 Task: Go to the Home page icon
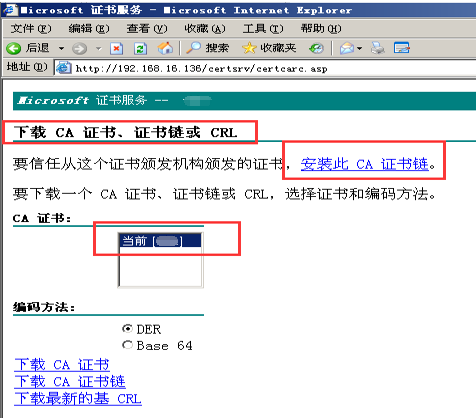(165, 48)
